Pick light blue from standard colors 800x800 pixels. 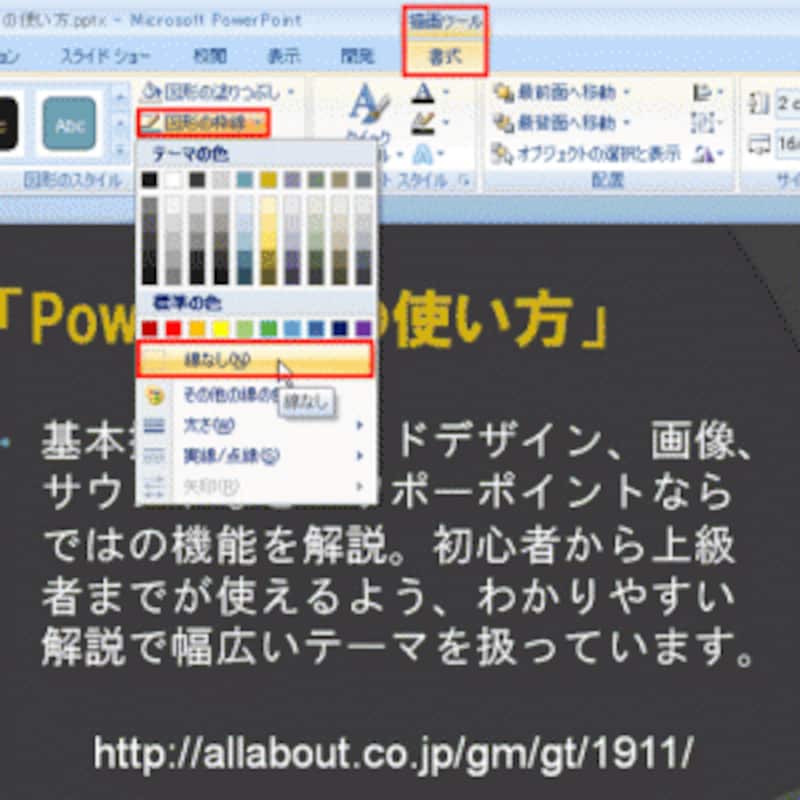point(292,329)
